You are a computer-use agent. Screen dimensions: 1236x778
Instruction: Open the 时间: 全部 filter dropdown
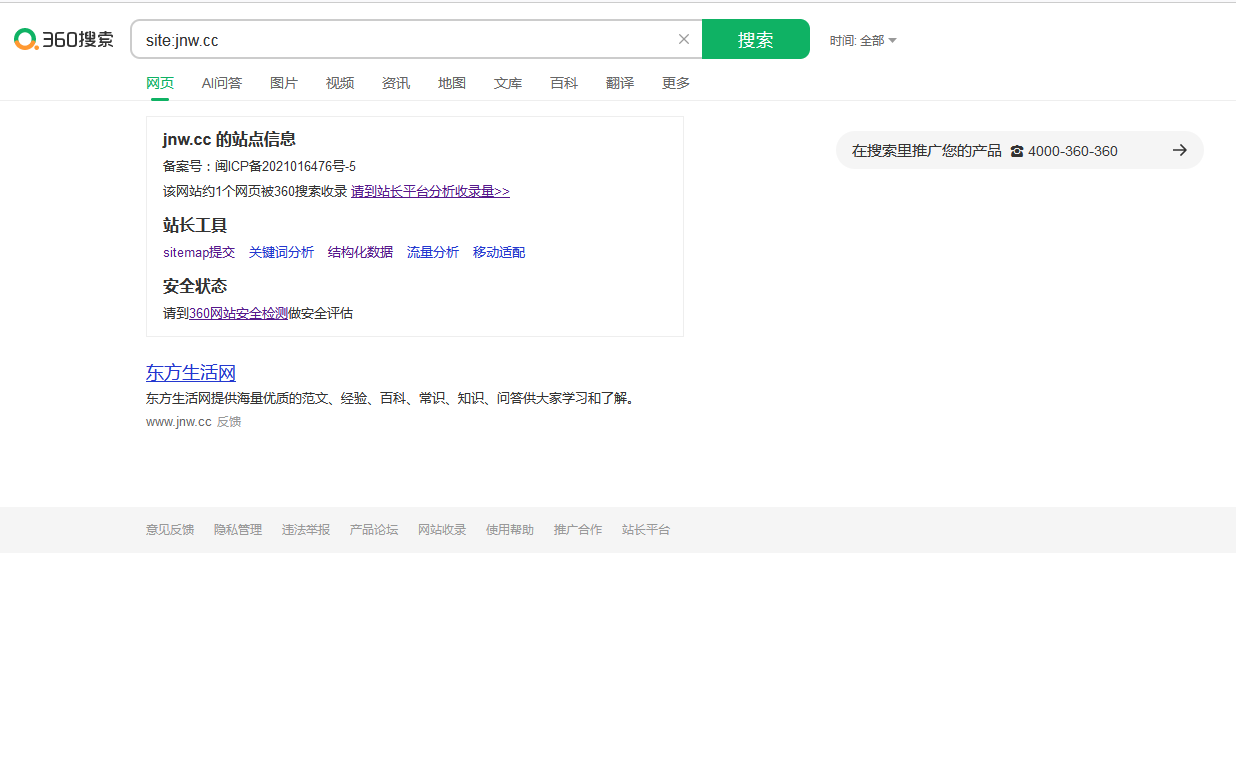863,40
